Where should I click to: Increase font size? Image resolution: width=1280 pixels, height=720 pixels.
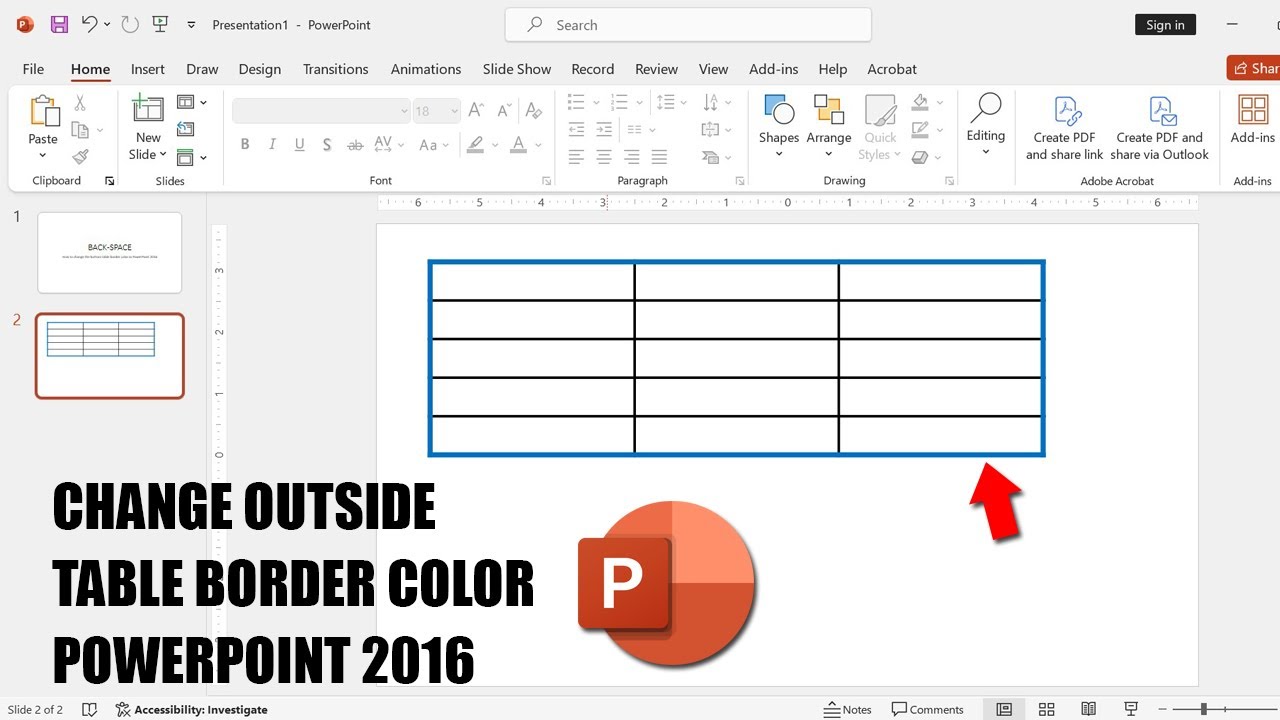click(477, 111)
